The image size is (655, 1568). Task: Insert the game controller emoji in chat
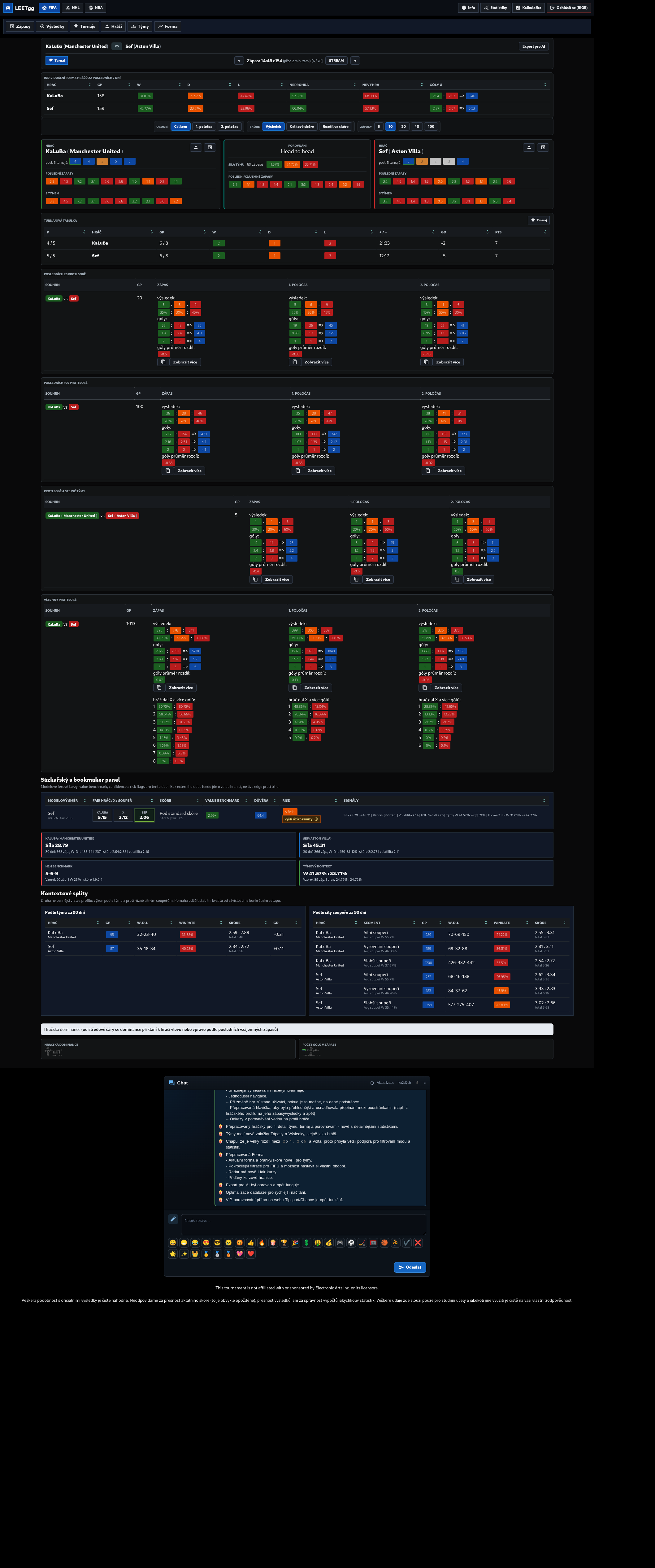[340, 1243]
